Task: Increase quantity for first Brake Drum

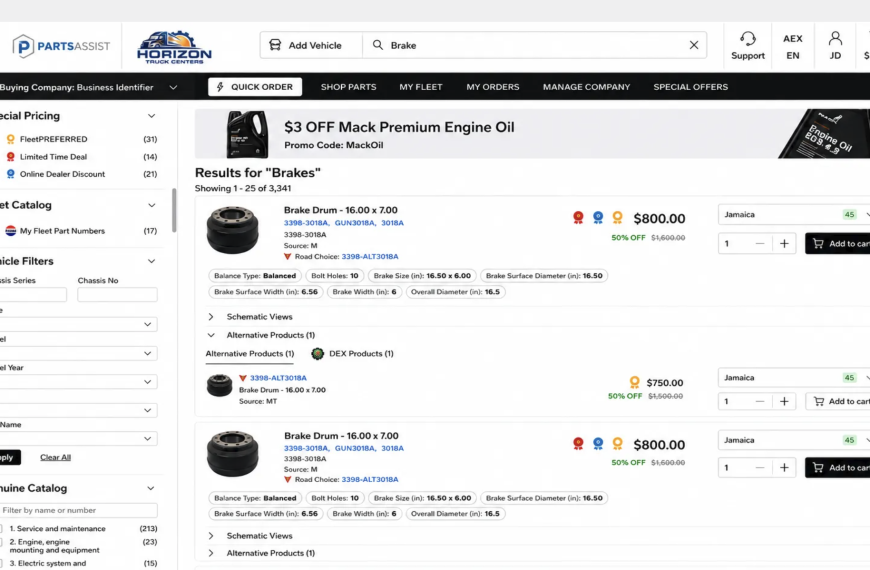Action: tap(784, 244)
